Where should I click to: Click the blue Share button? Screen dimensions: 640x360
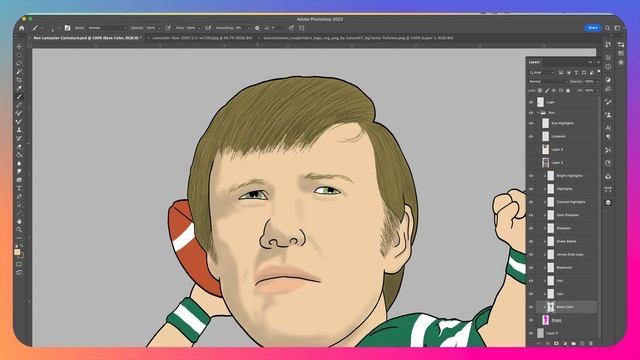(593, 28)
